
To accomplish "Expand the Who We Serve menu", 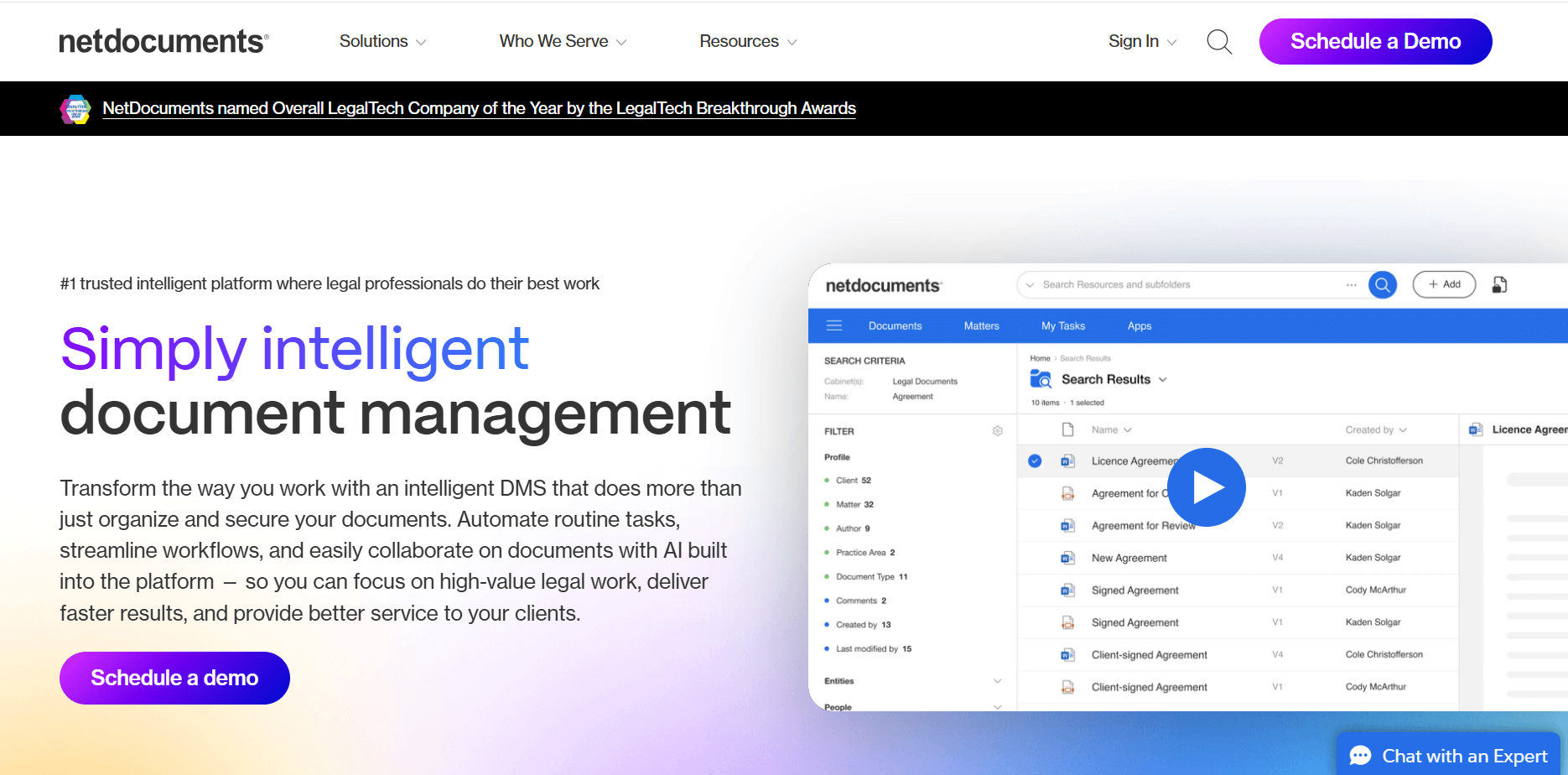I will [563, 41].
